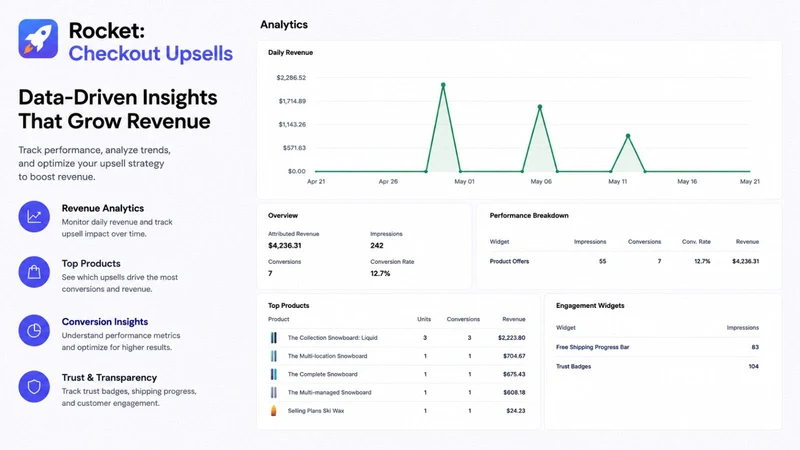The width and height of the screenshot is (800, 450).
Task: Click the Apr 21 x-axis label
Action: tap(316, 182)
